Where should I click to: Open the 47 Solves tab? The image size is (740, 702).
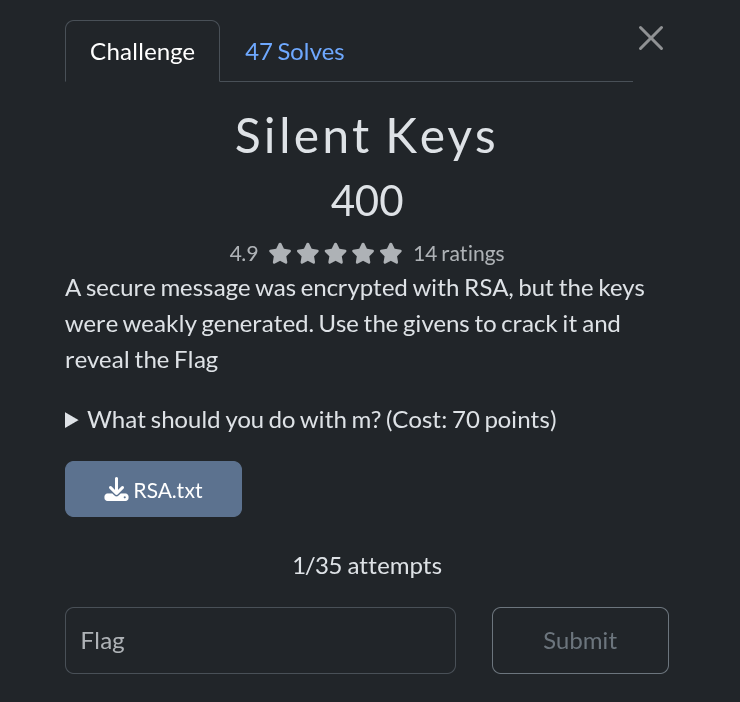pyautogui.click(x=294, y=52)
